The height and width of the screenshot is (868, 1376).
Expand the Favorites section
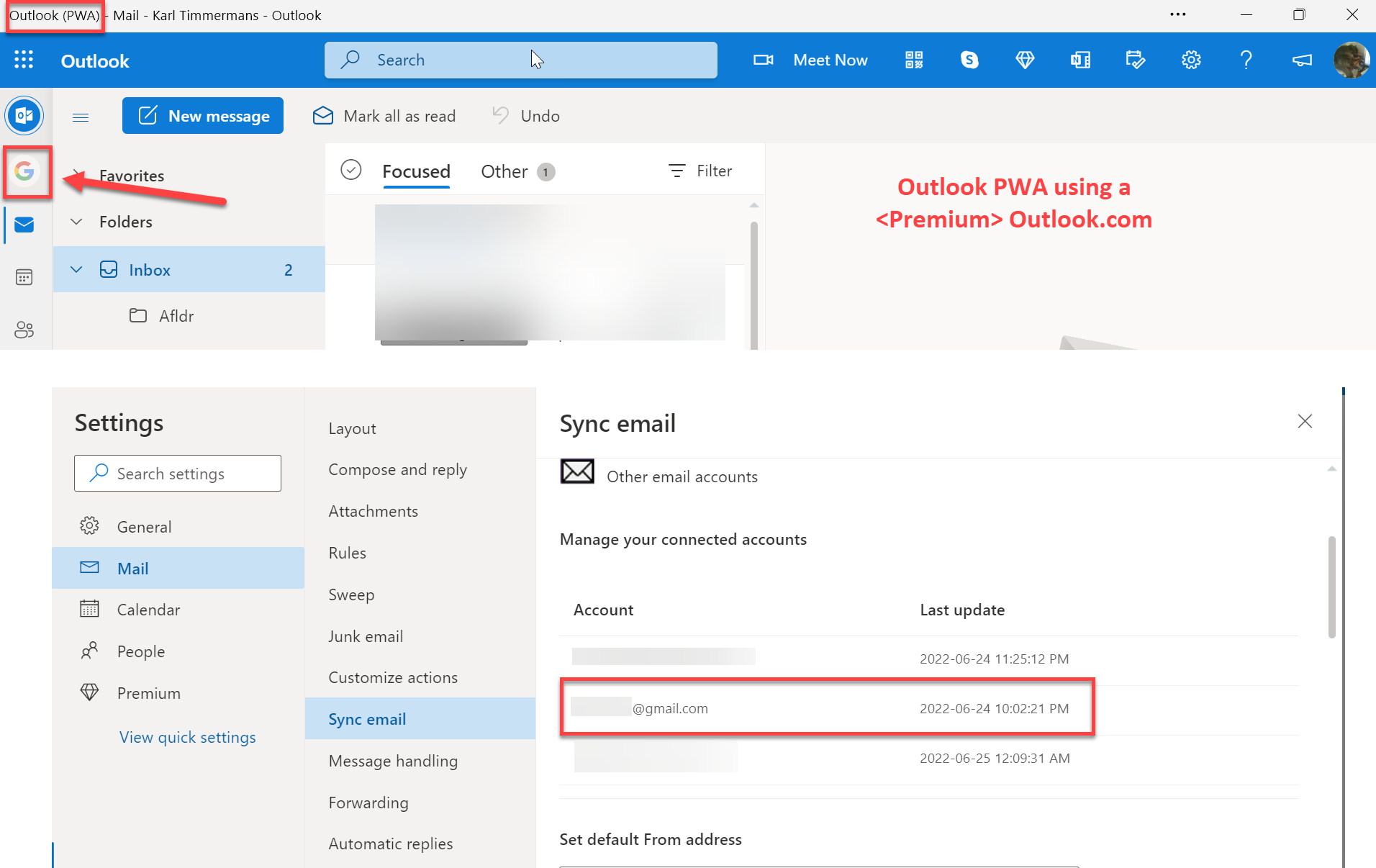[x=76, y=173]
